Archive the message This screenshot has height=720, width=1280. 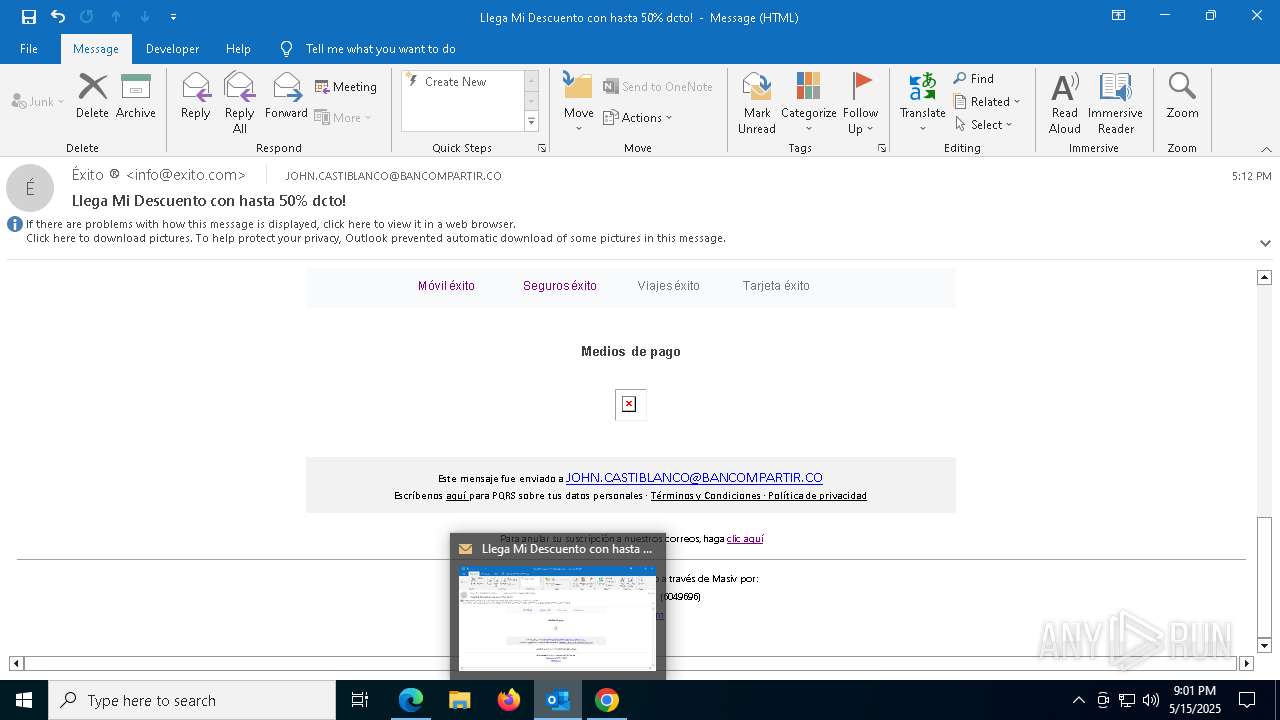coord(136,97)
